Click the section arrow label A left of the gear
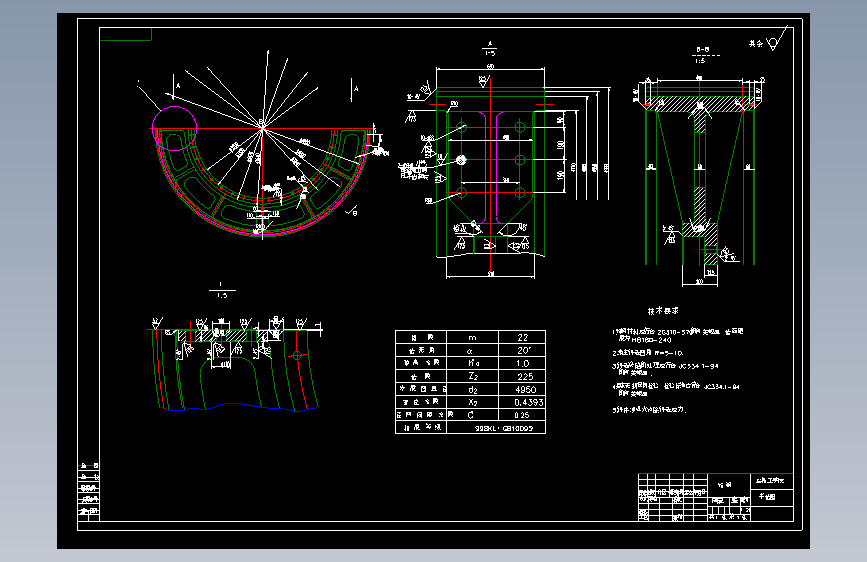 pos(178,86)
